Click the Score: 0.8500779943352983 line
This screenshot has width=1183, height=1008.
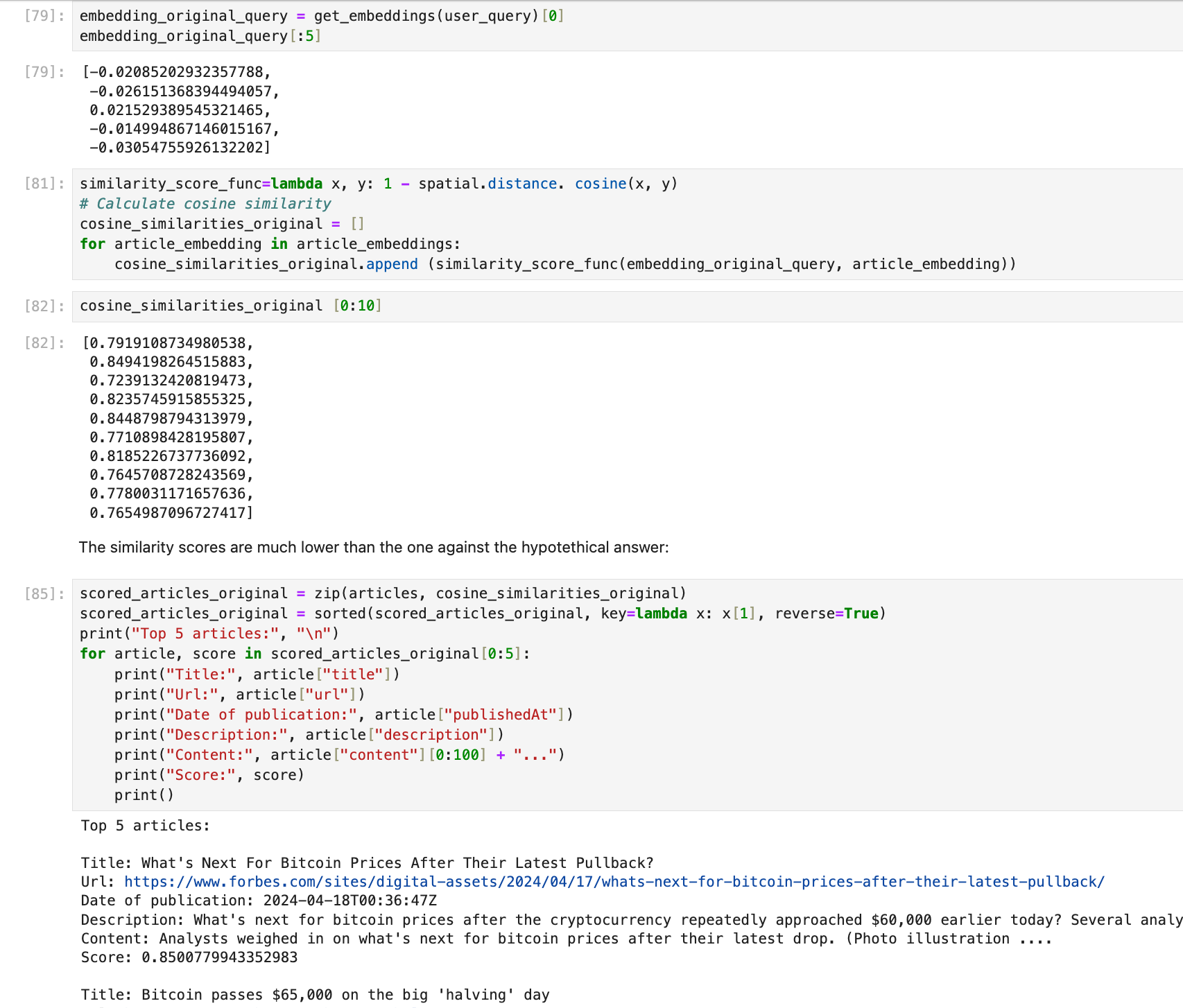tap(189, 957)
